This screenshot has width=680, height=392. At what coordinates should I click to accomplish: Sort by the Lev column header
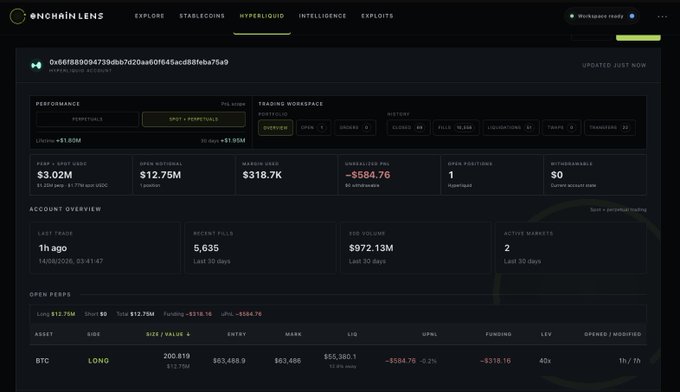[546, 334]
